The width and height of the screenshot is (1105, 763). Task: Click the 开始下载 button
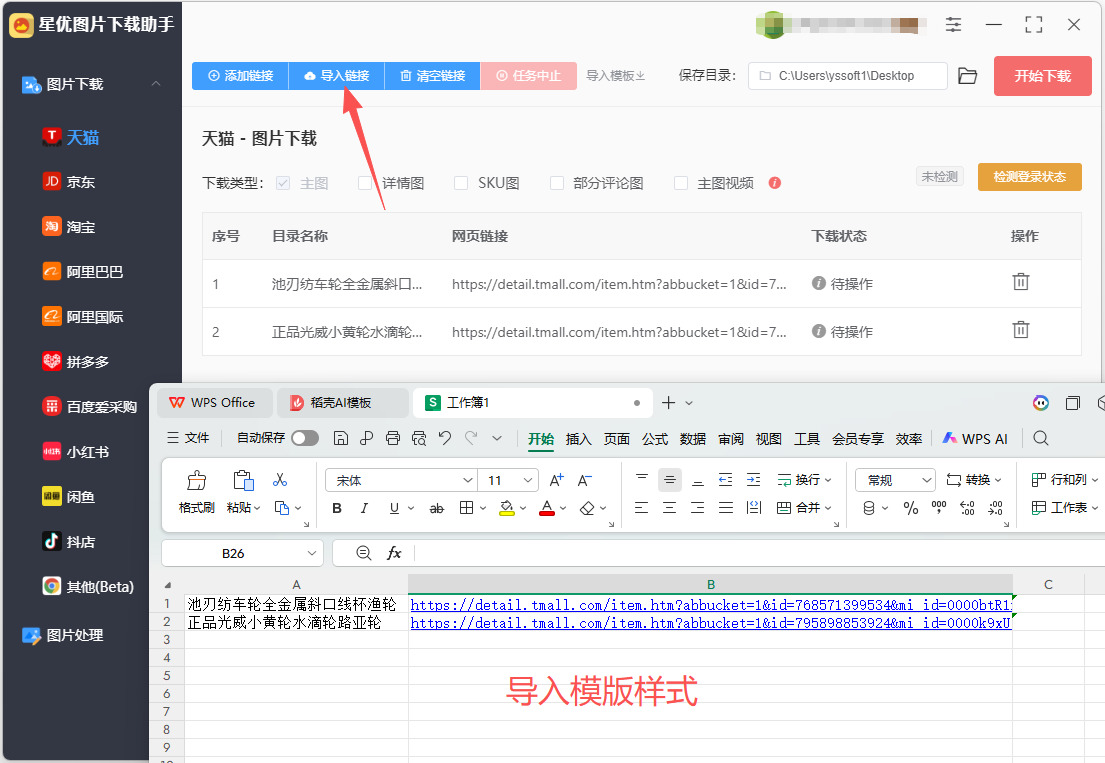pos(1042,76)
